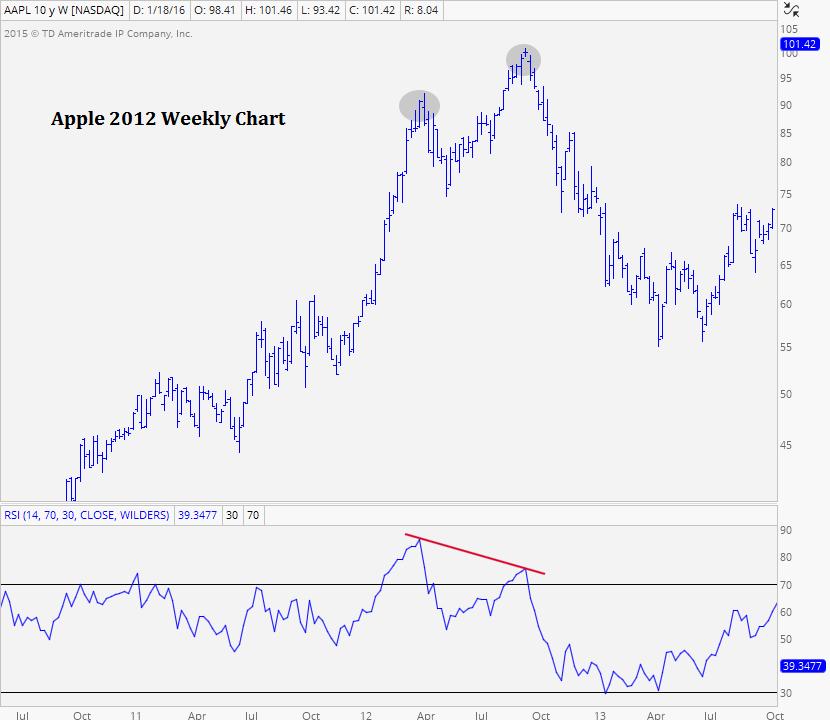Image resolution: width=830 pixels, height=720 pixels.
Task: Click the close price C: 101.42
Action: tap(372, 10)
